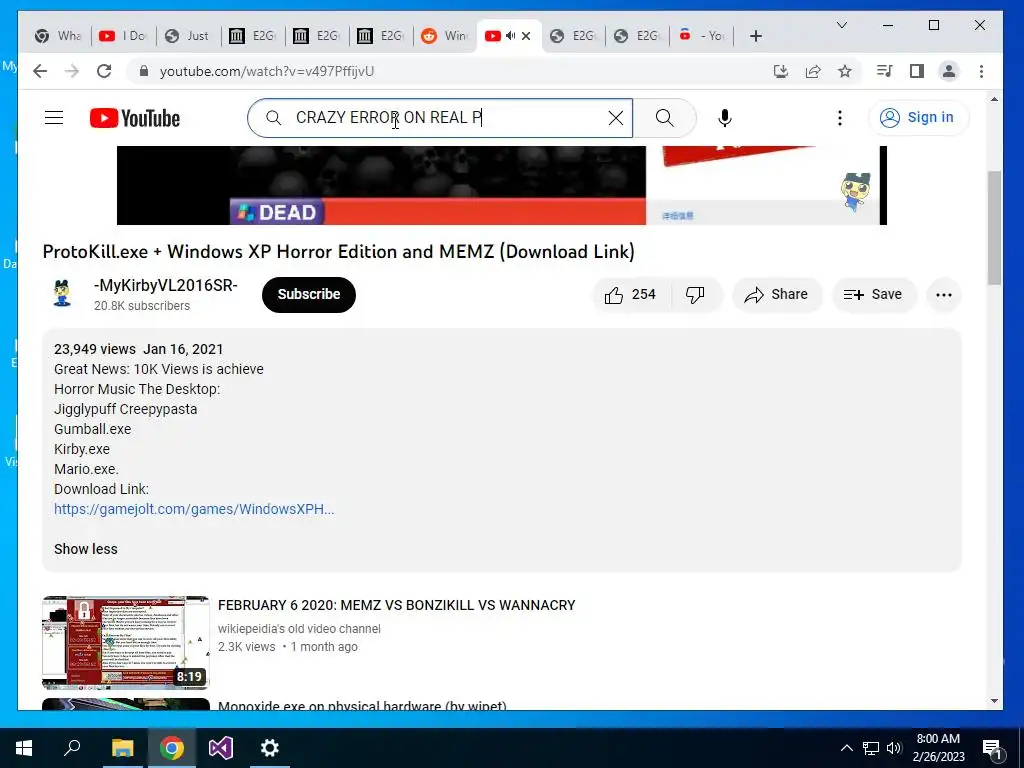The image size is (1024, 768).
Task: Open notification center icon
Action: tap(992, 749)
